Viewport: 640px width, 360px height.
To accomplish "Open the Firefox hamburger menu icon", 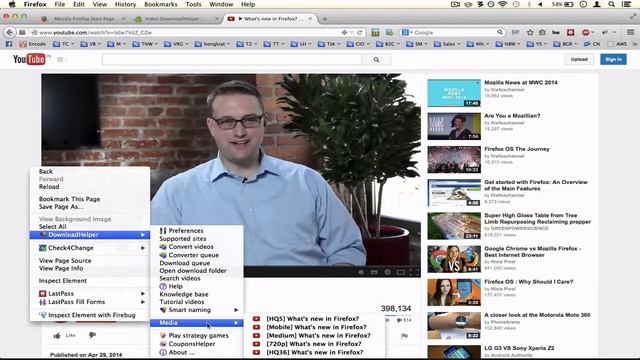I will click(631, 32).
